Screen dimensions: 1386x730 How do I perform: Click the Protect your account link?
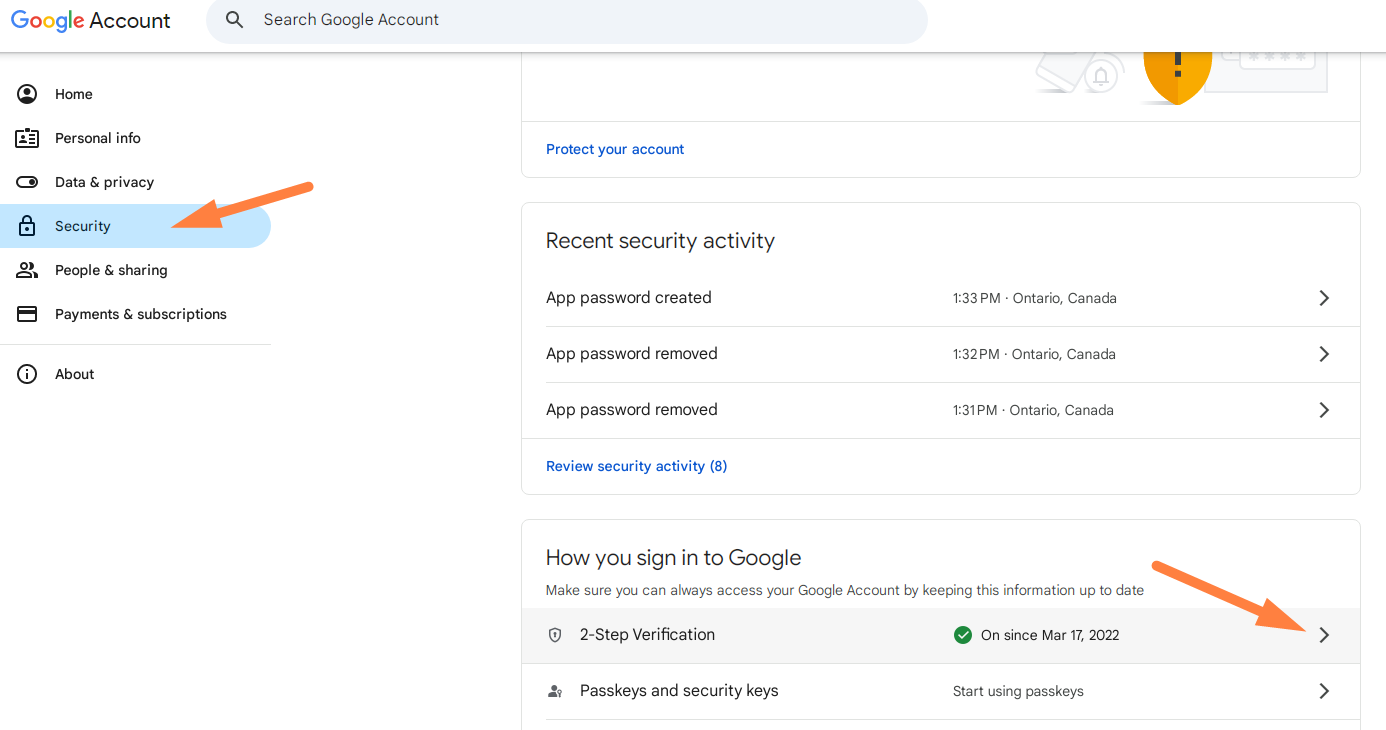point(615,149)
